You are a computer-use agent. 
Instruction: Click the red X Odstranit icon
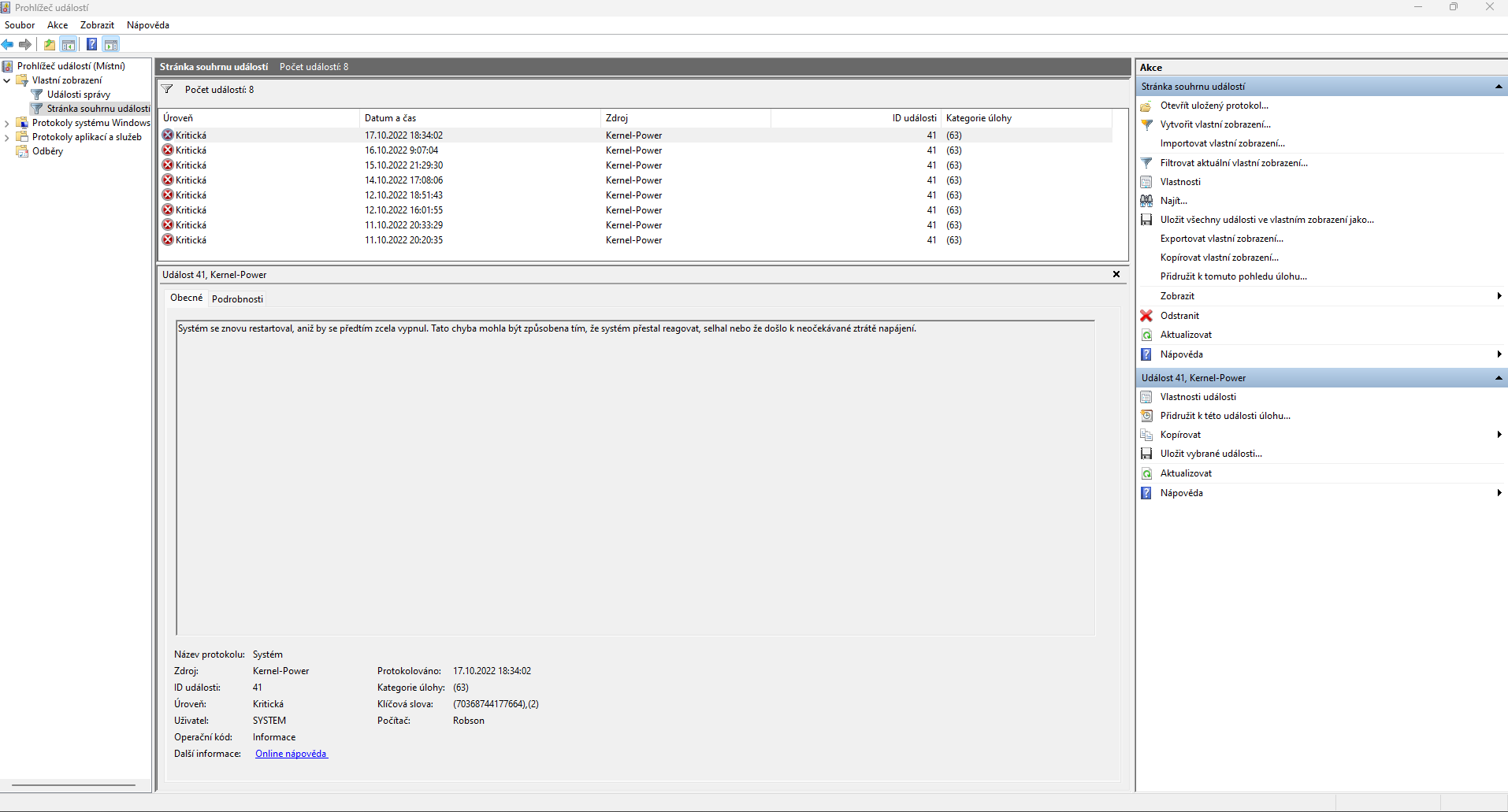click(1146, 316)
